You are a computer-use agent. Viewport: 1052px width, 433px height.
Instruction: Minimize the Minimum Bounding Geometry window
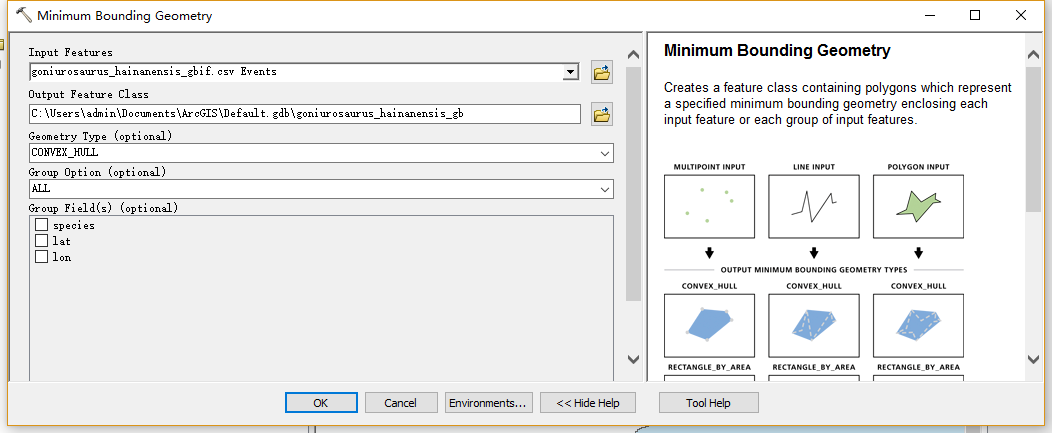pos(930,15)
